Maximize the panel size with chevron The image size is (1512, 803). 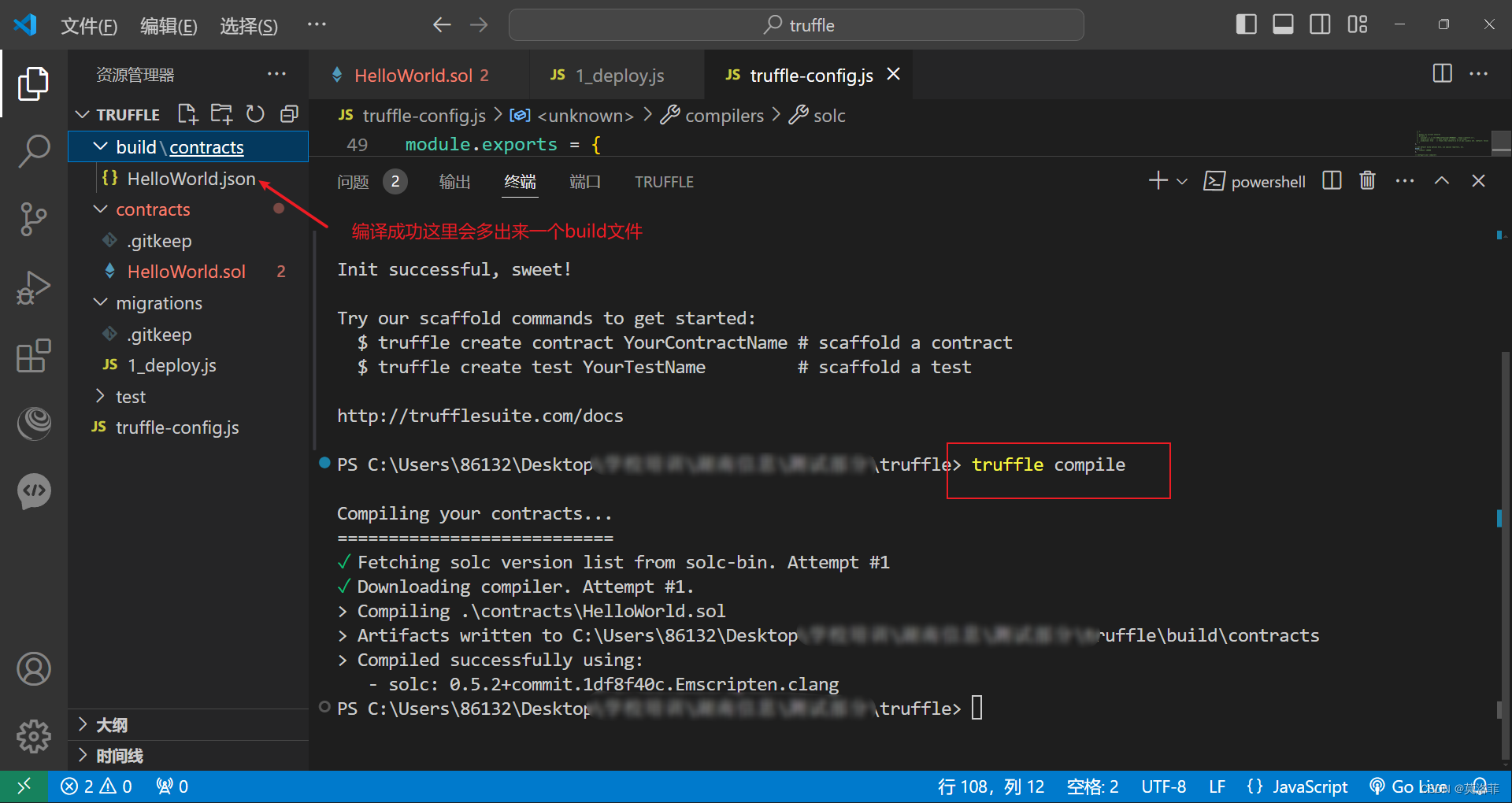pyautogui.click(x=1441, y=181)
